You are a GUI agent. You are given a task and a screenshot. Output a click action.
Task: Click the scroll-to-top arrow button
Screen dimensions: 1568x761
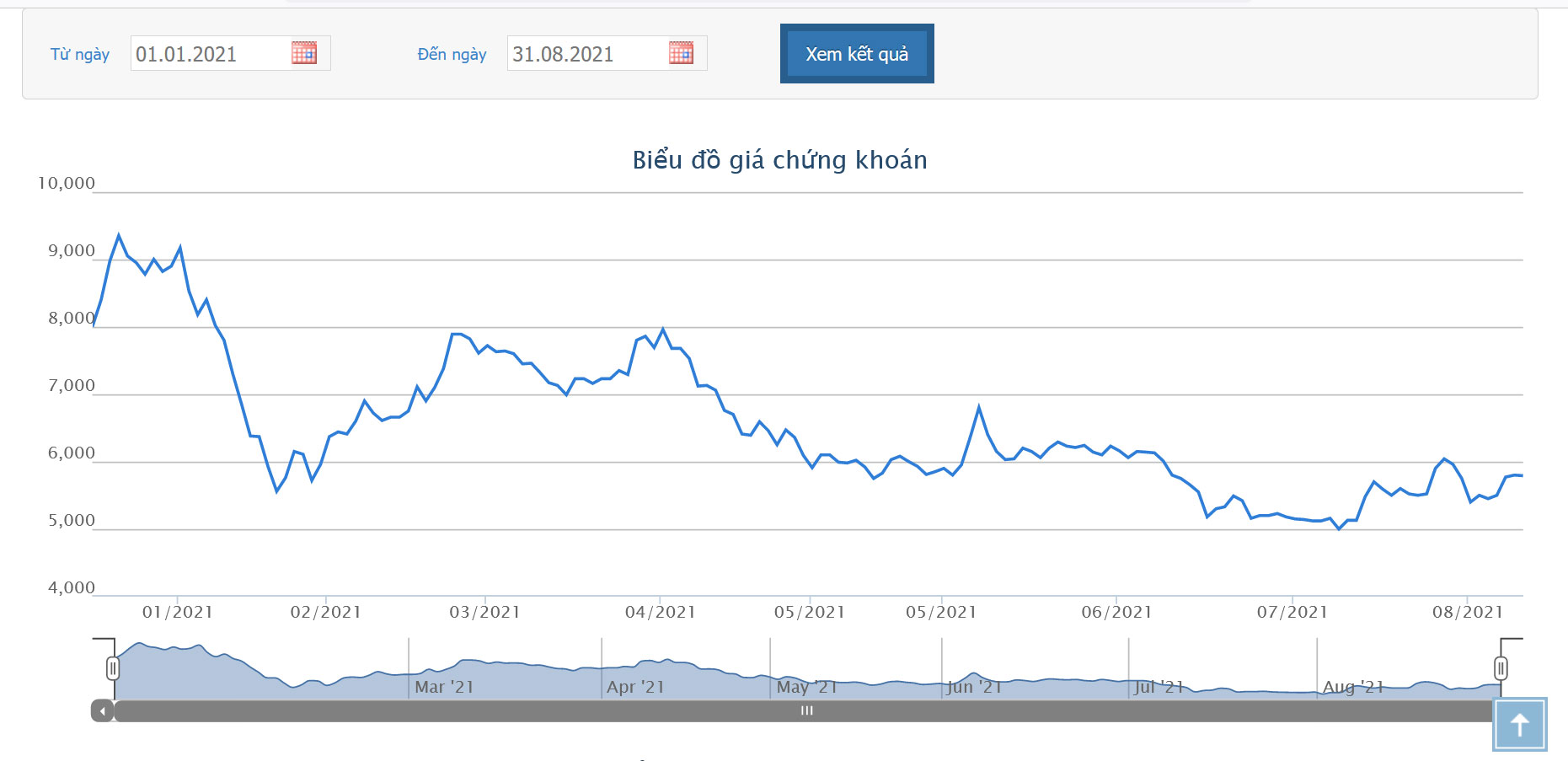pyautogui.click(x=1520, y=724)
